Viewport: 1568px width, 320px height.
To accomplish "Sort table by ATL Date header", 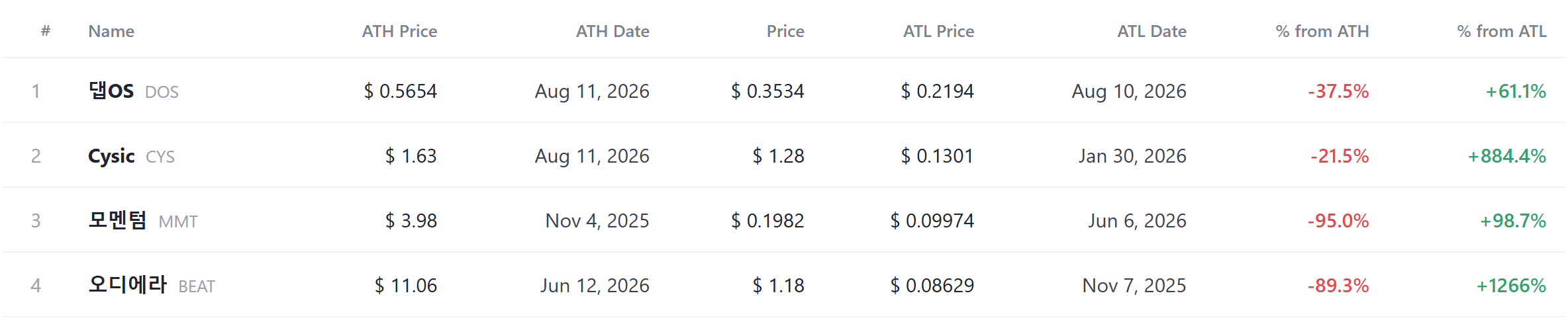I will click(x=1151, y=31).
